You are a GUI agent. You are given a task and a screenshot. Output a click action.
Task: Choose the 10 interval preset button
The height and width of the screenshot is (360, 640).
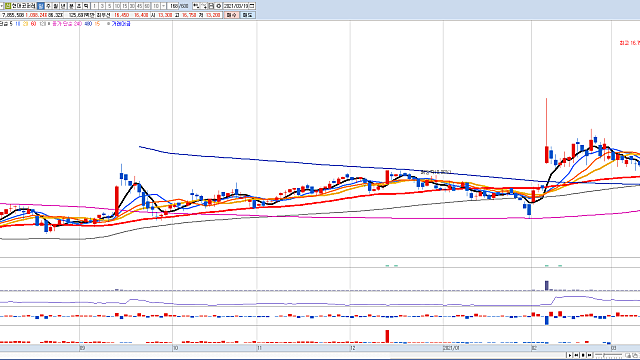(x=117, y=6)
